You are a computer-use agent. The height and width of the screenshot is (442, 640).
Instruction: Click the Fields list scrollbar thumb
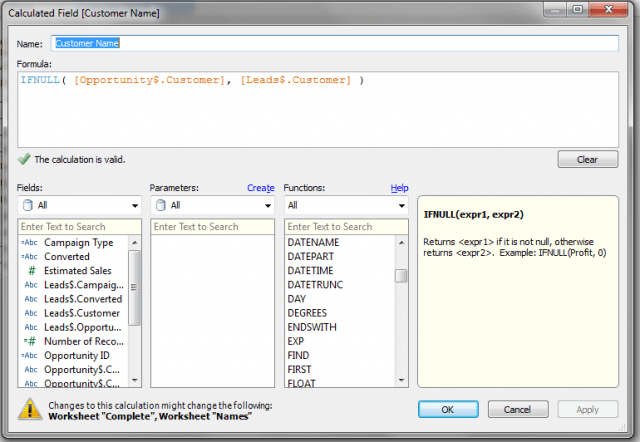(x=135, y=288)
